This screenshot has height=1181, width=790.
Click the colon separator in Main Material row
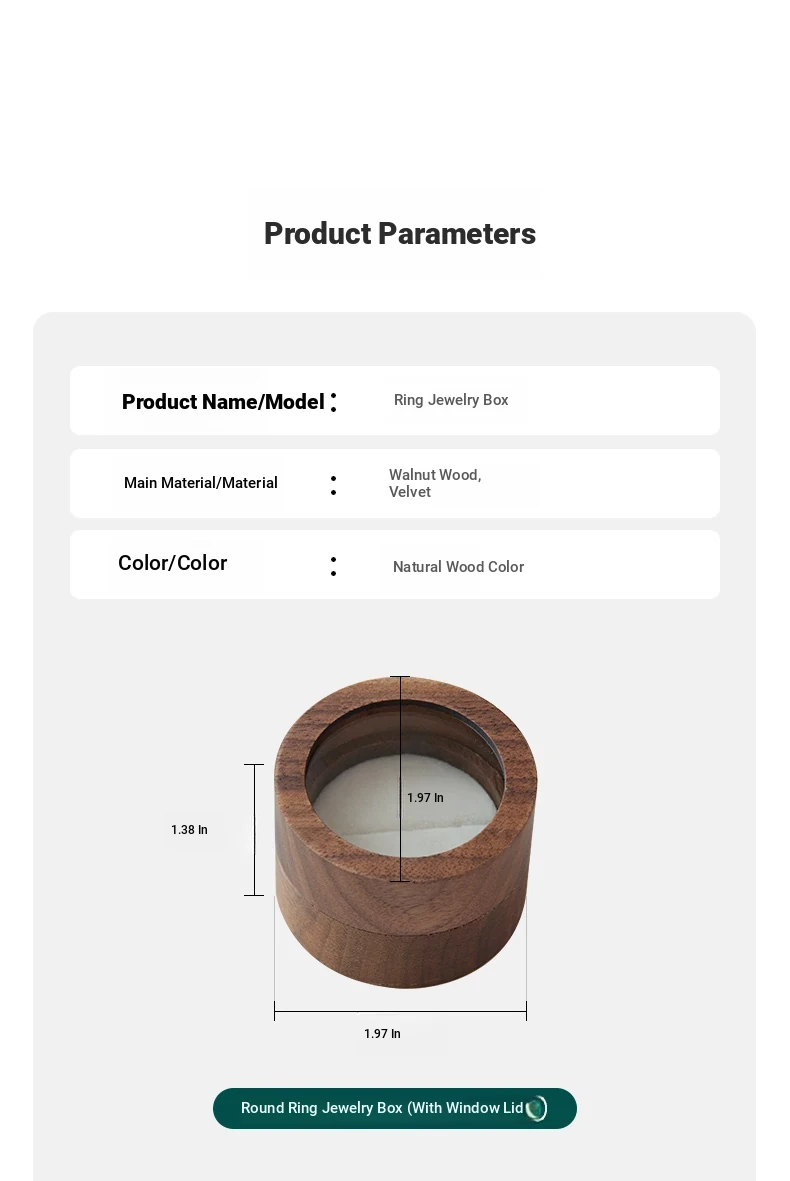(x=333, y=485)
